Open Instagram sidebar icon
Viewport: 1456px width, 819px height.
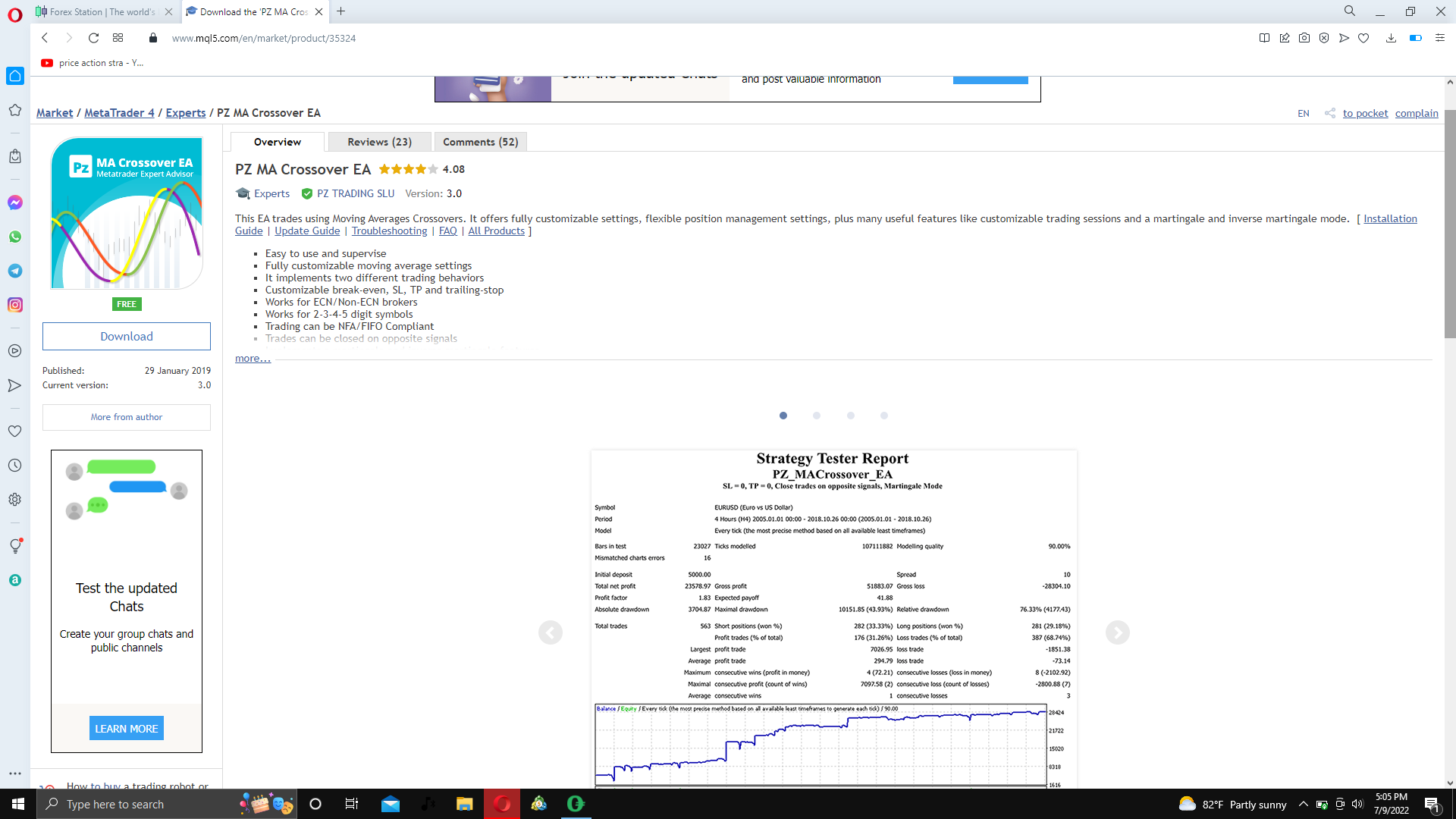(x=15, y=305)
